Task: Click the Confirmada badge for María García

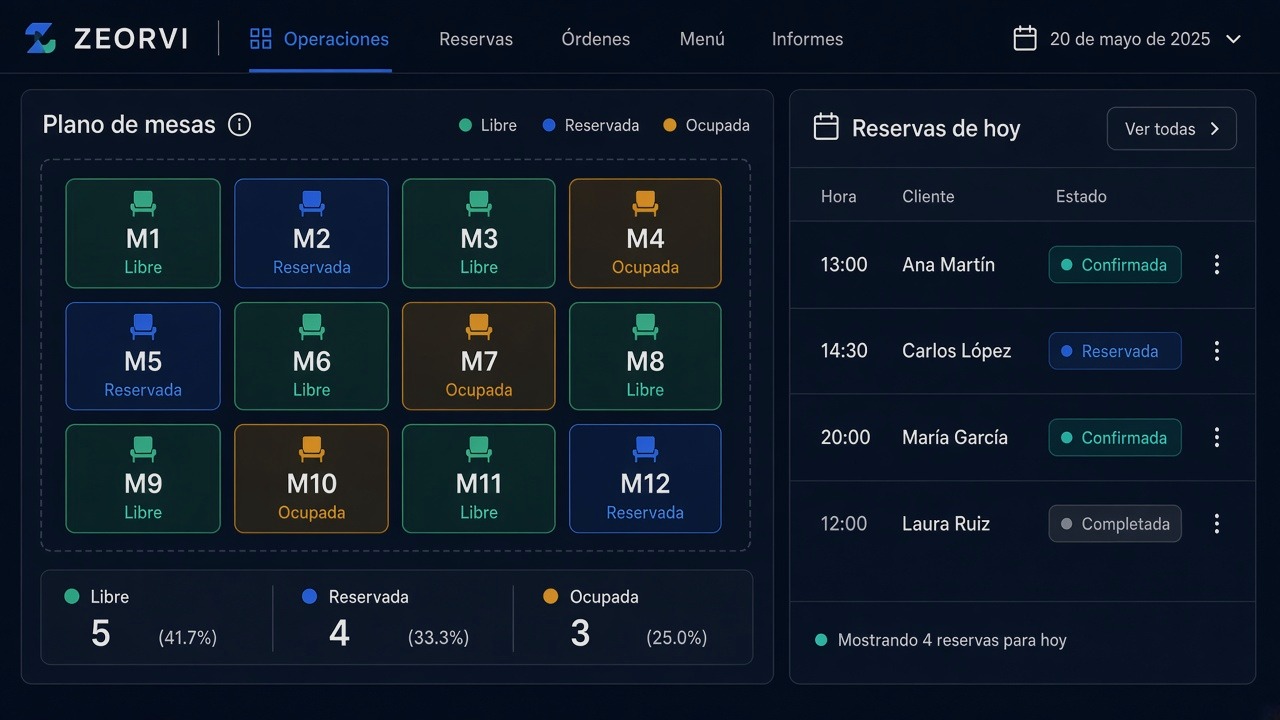Action: (1115, 437)
